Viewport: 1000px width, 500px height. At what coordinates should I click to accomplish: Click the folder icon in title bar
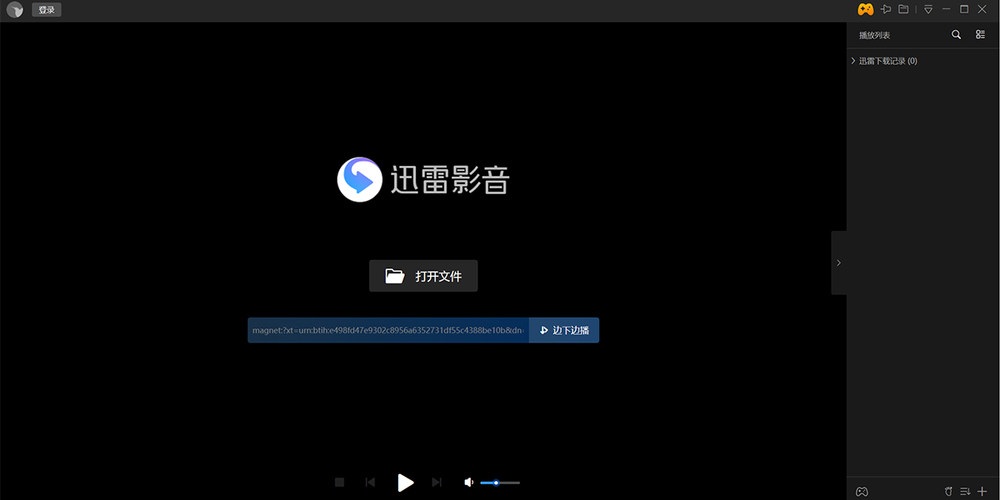[x=903, y=9]
